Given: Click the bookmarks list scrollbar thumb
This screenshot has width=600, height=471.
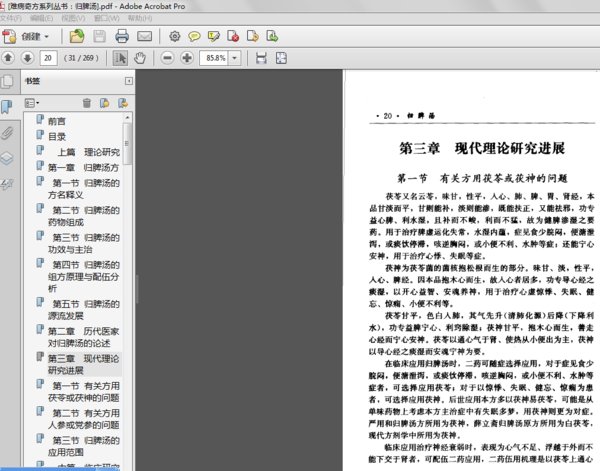Looking at the screenshot, I should pos(127,143).
